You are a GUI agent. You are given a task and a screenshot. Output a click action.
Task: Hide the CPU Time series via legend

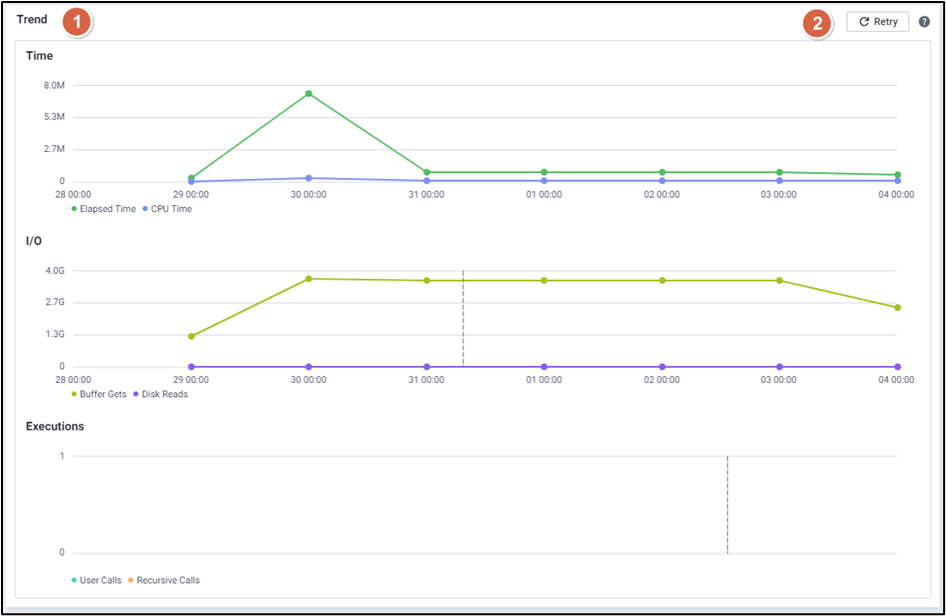(x=166, y=209)
